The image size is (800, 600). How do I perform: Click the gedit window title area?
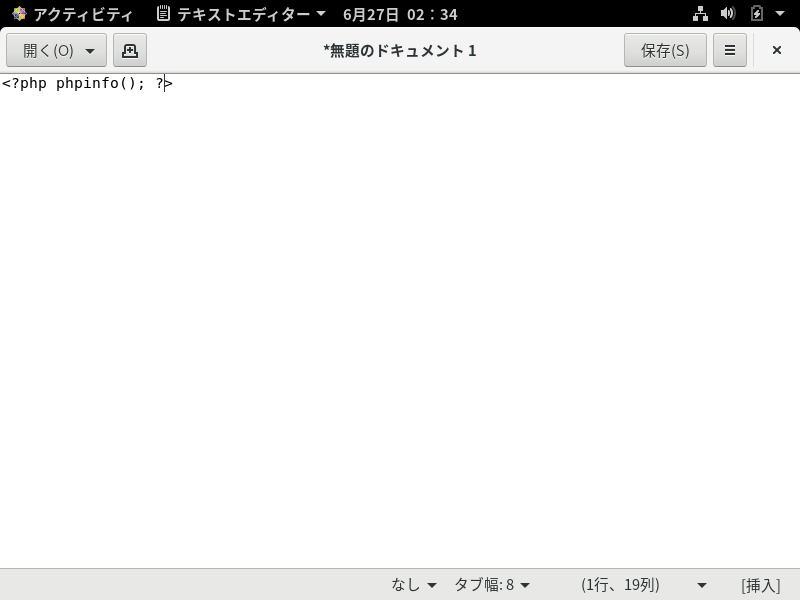pos(400,50)
